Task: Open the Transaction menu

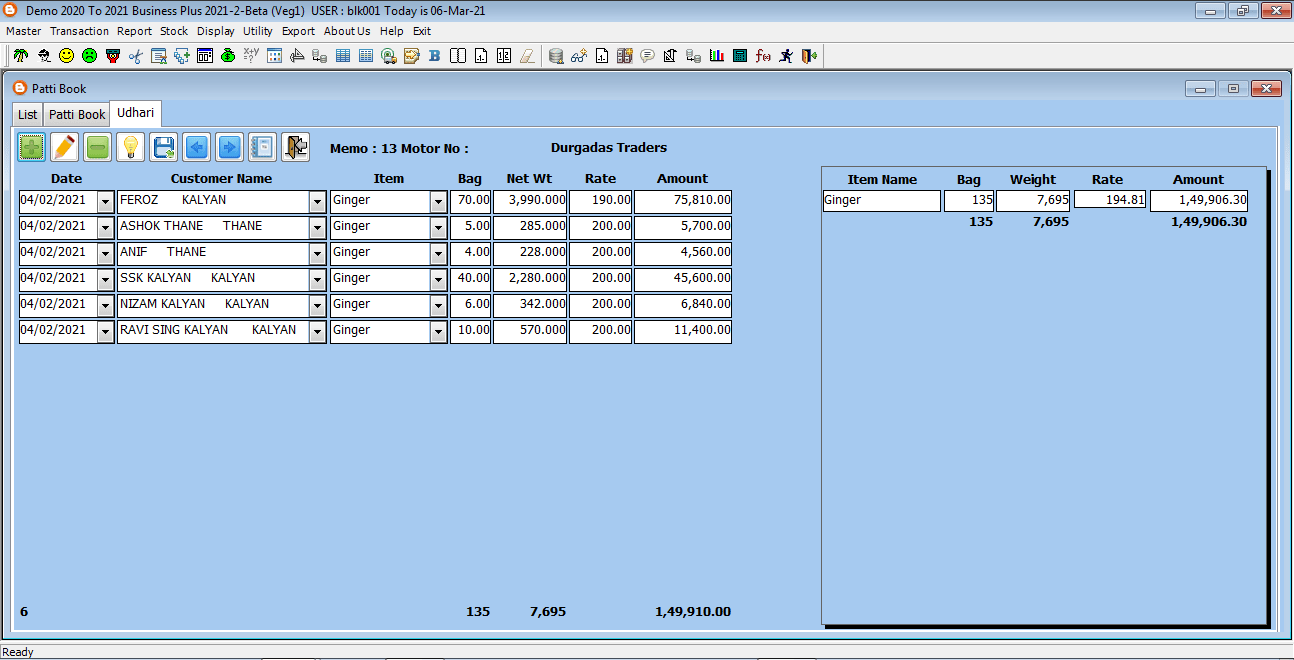Action: [x=79, y=31]
